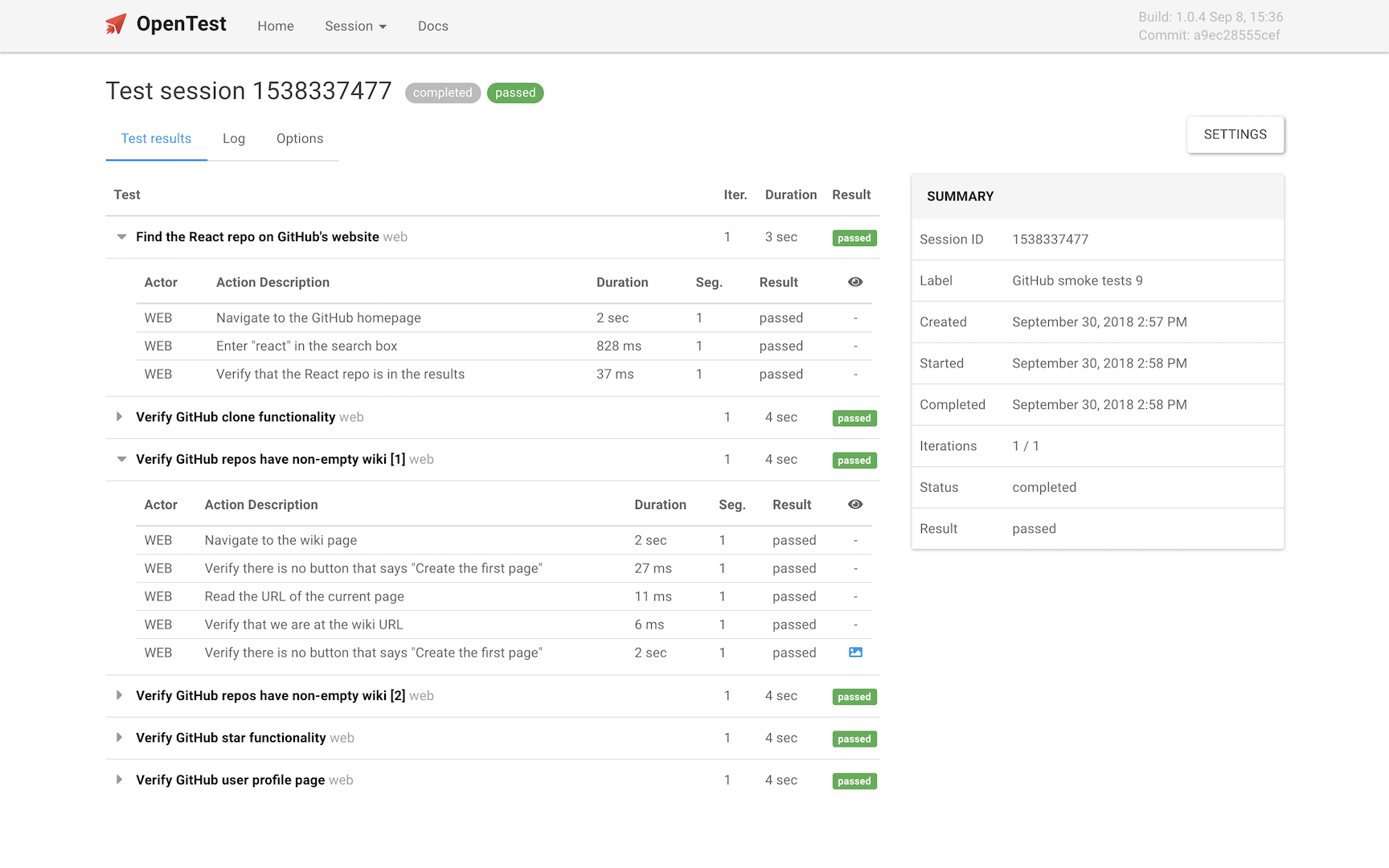This screenshot has height=868, width=1389.
Task: Click the 'Verify GitHub star functionality' title
Action: [231, 738]
